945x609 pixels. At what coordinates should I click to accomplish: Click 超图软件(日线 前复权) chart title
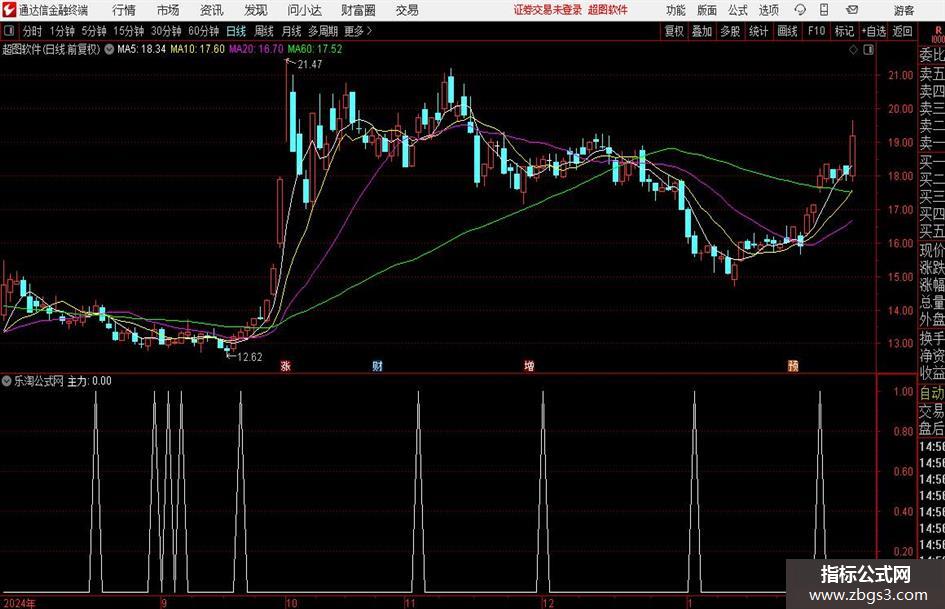pos(51,49)
